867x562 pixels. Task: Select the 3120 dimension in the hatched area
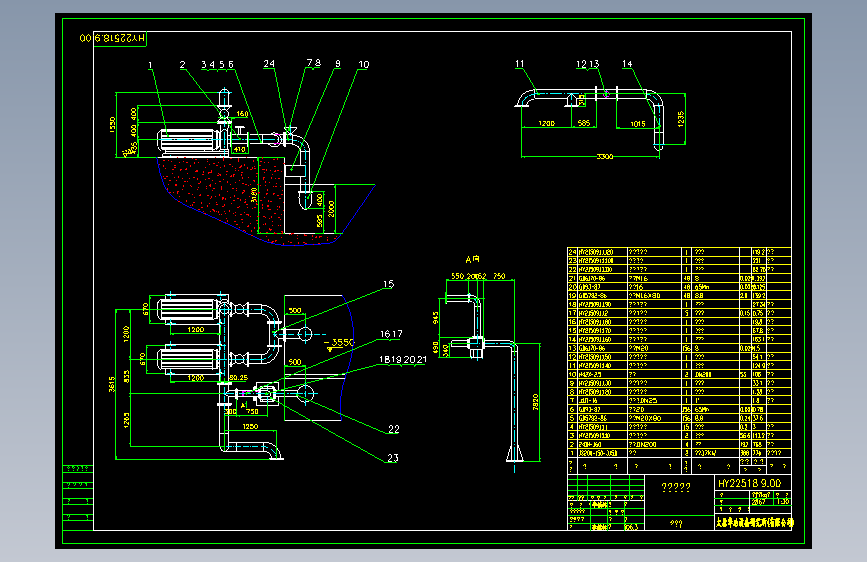click(x=254, y=195)
